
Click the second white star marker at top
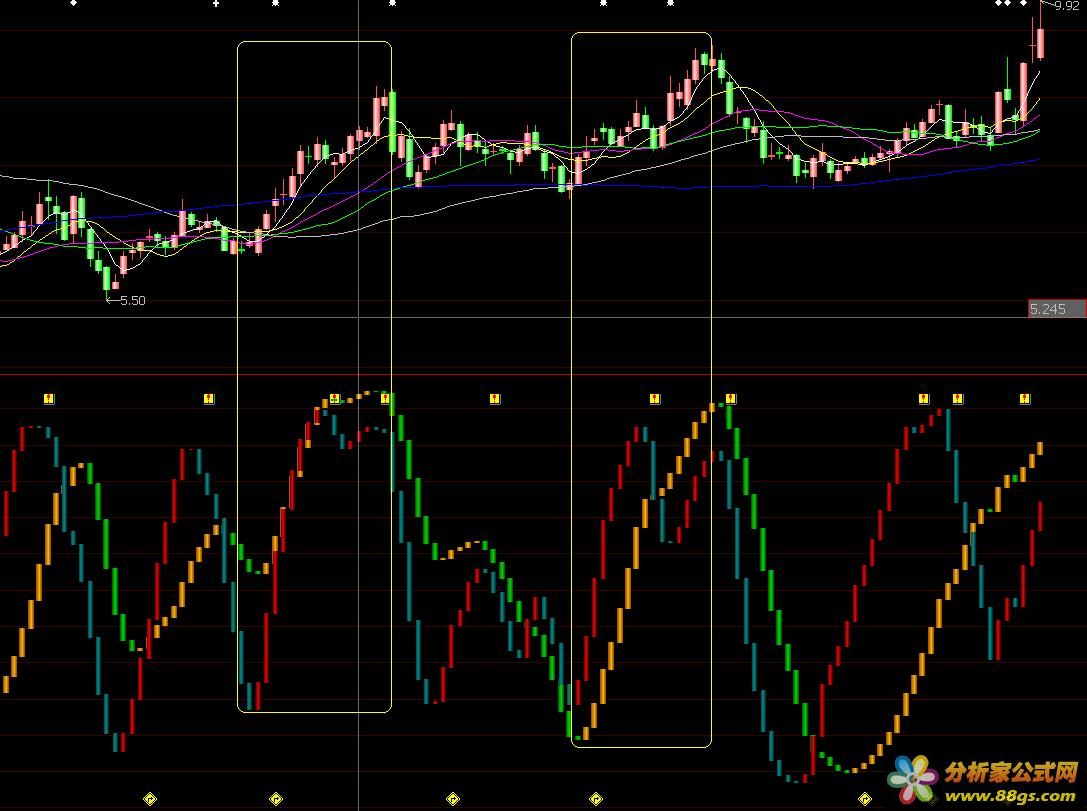pyautogui.click(x=392, y=3)
